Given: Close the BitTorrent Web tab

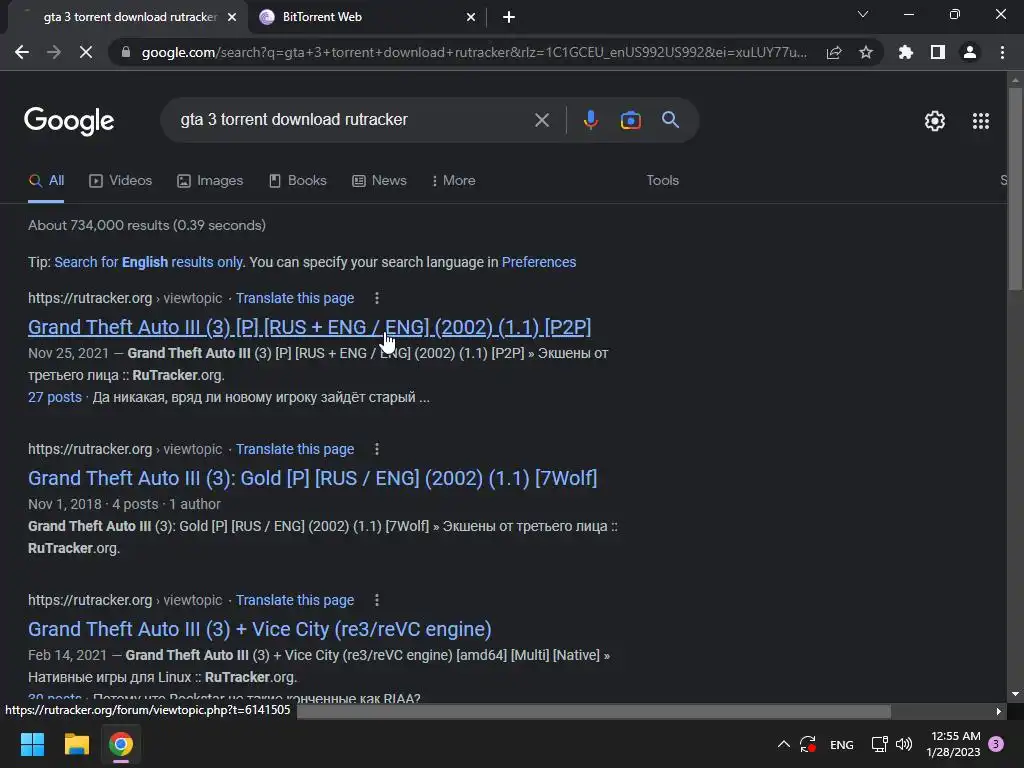Looking at the screenshot, I should [x=471, y=17].
